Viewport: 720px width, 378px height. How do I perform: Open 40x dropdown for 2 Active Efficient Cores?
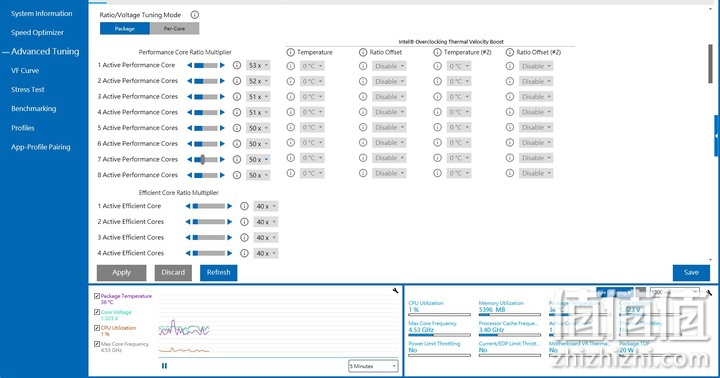click(x=265, y=222)
